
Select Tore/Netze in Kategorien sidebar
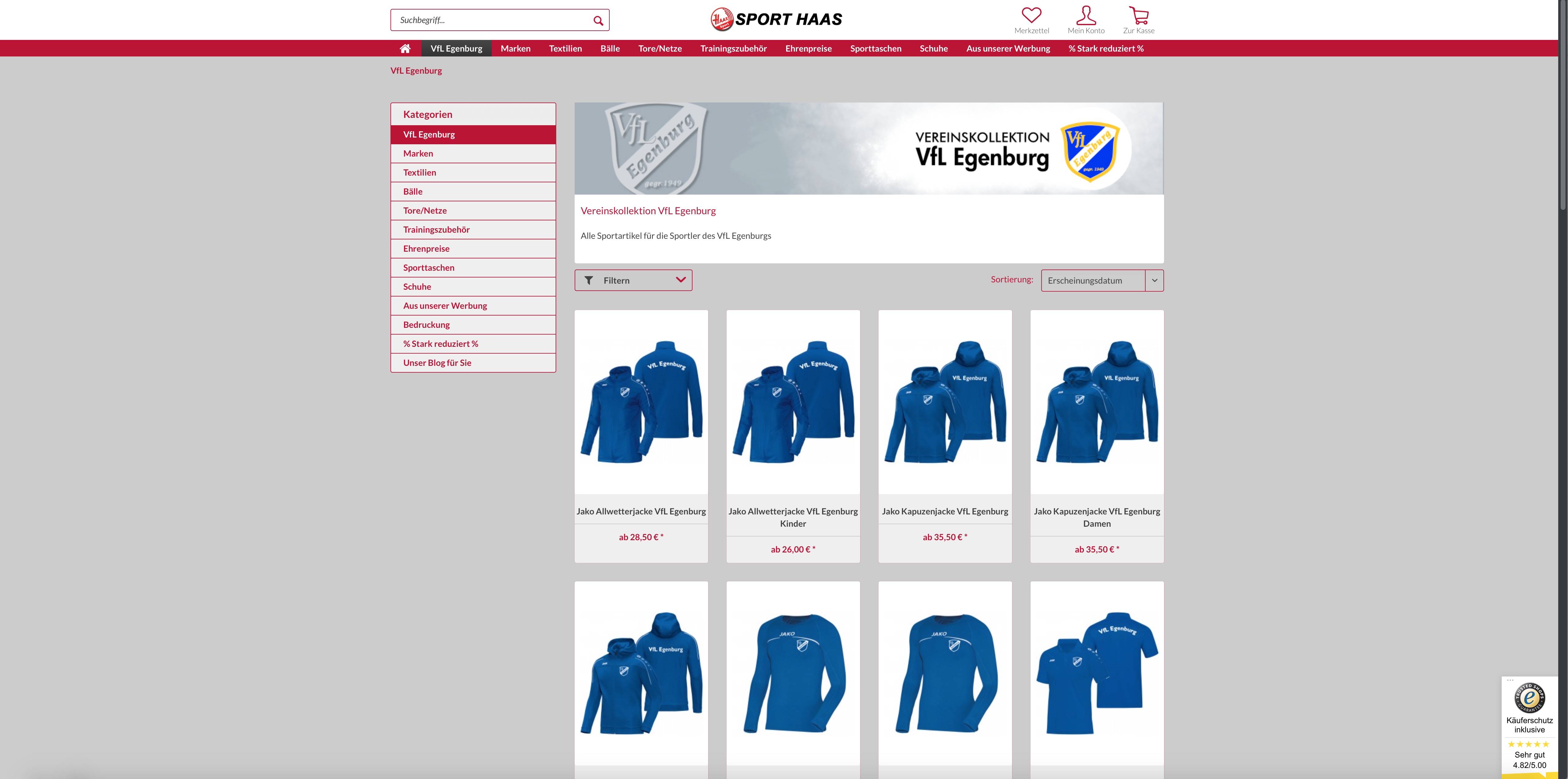[473, 211]
